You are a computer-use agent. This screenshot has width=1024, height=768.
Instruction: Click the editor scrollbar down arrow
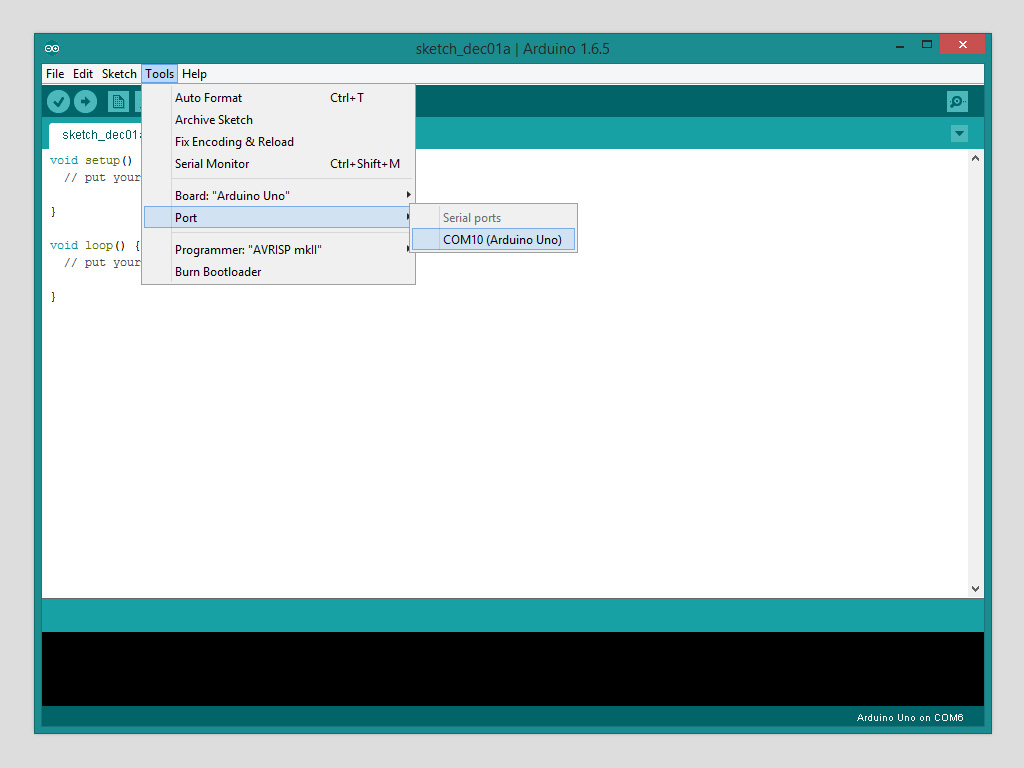coord(975,588)
